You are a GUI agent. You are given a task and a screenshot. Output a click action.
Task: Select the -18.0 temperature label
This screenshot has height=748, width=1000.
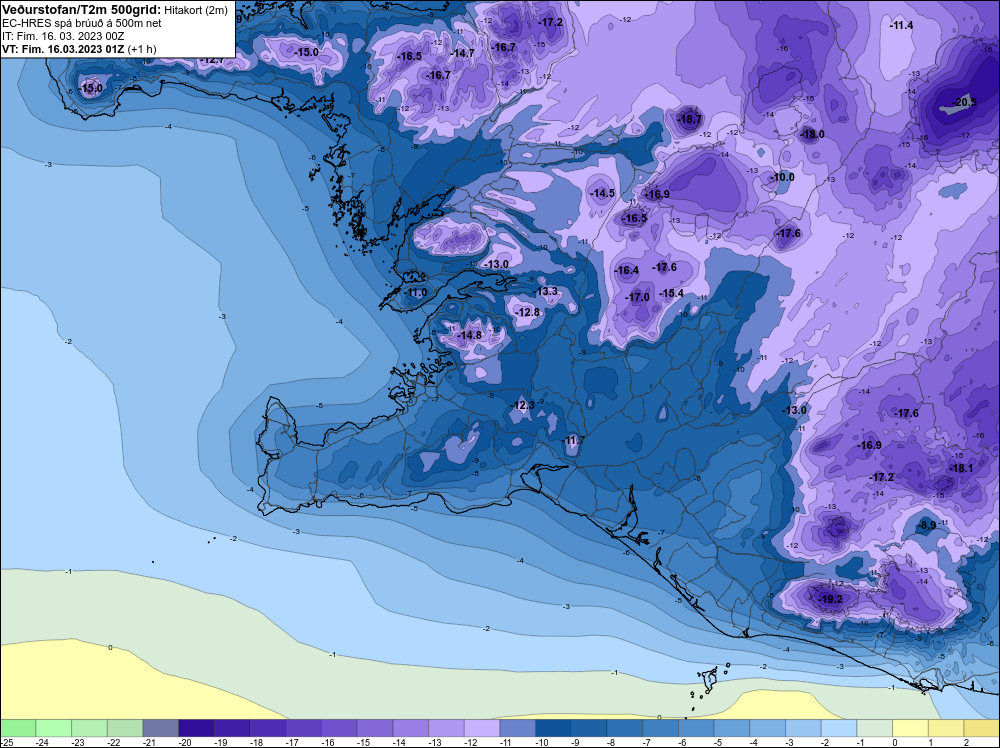pos(812,134)
